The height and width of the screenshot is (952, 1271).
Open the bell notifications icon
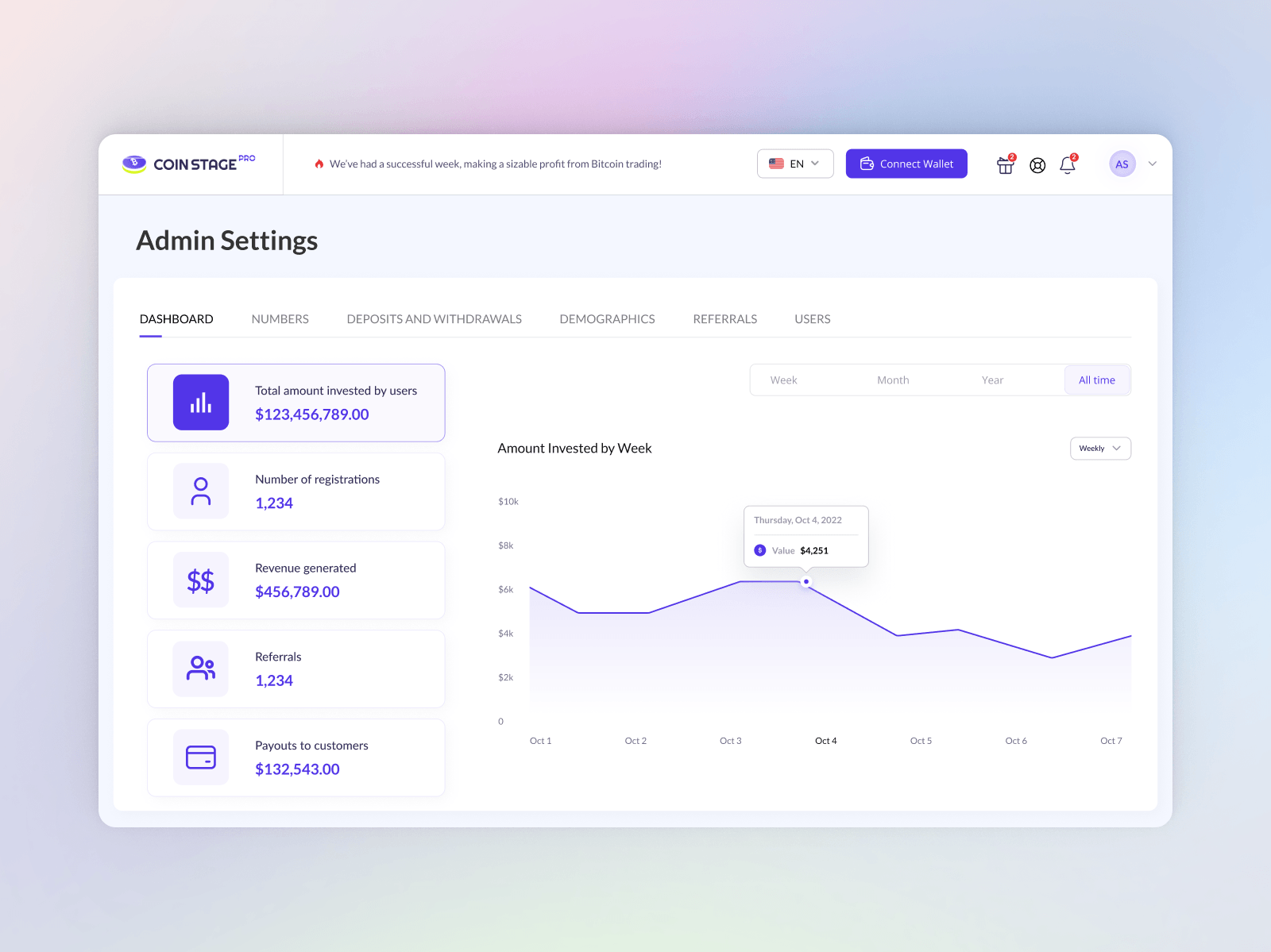click(1068, 164)
